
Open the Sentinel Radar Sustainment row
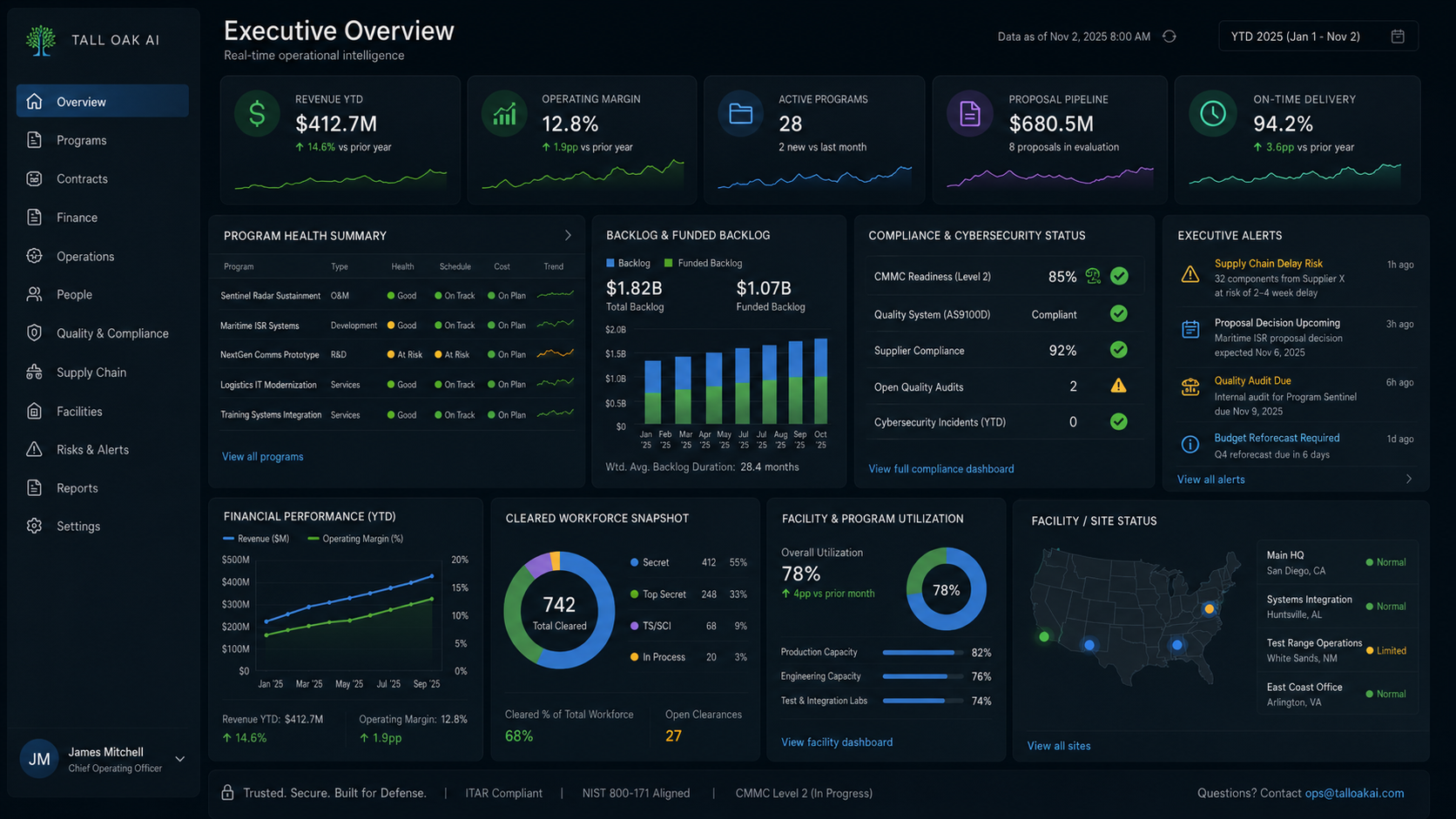click(397, 296)
